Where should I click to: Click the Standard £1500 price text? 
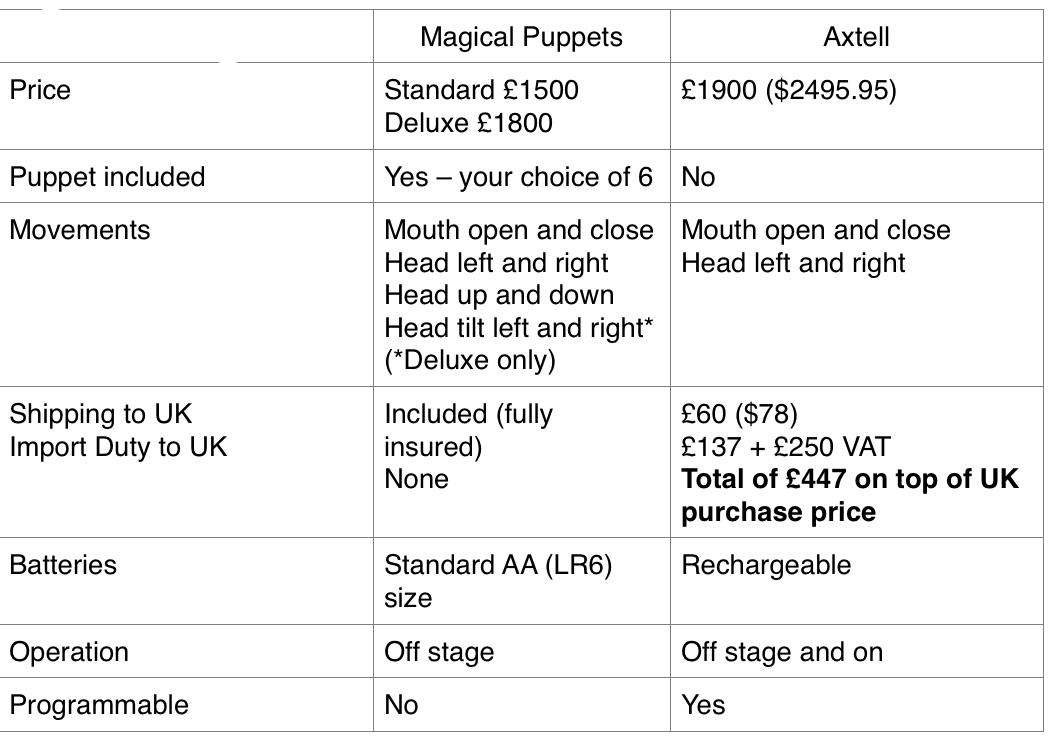(x=481, y=90)
